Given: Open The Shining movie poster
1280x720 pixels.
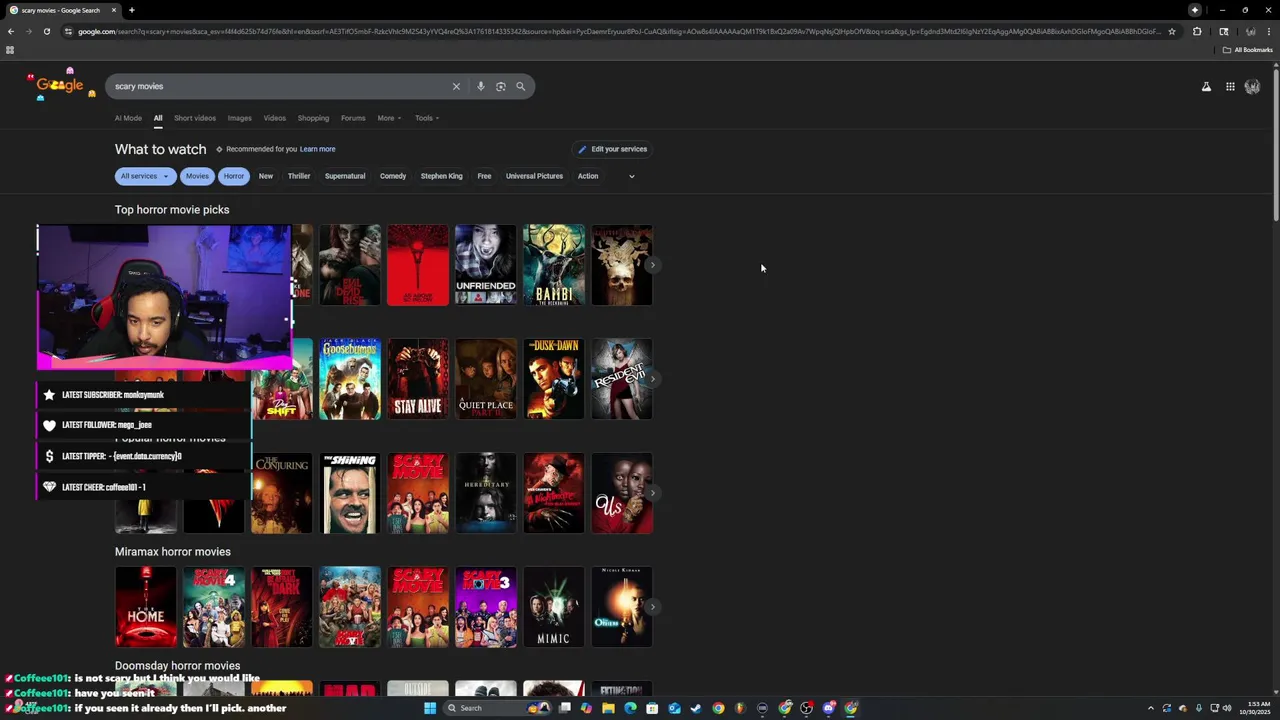Looking at the screenshot, I should click(350, 493).
